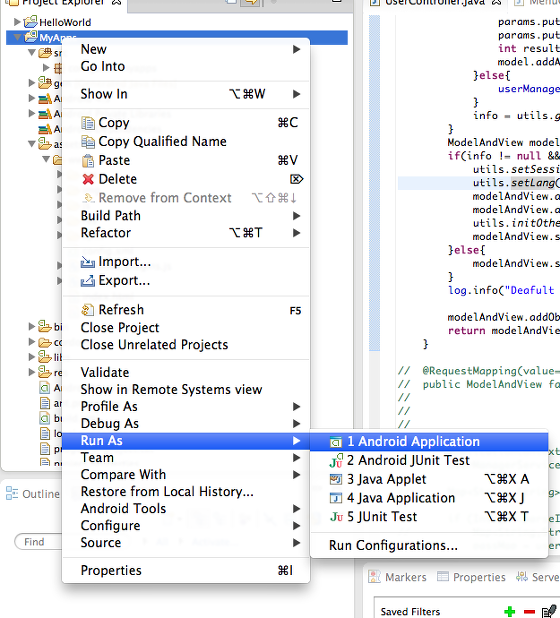The image size is (560, 618).
Task: Click the Outline view icon
Action: point(12,493)
